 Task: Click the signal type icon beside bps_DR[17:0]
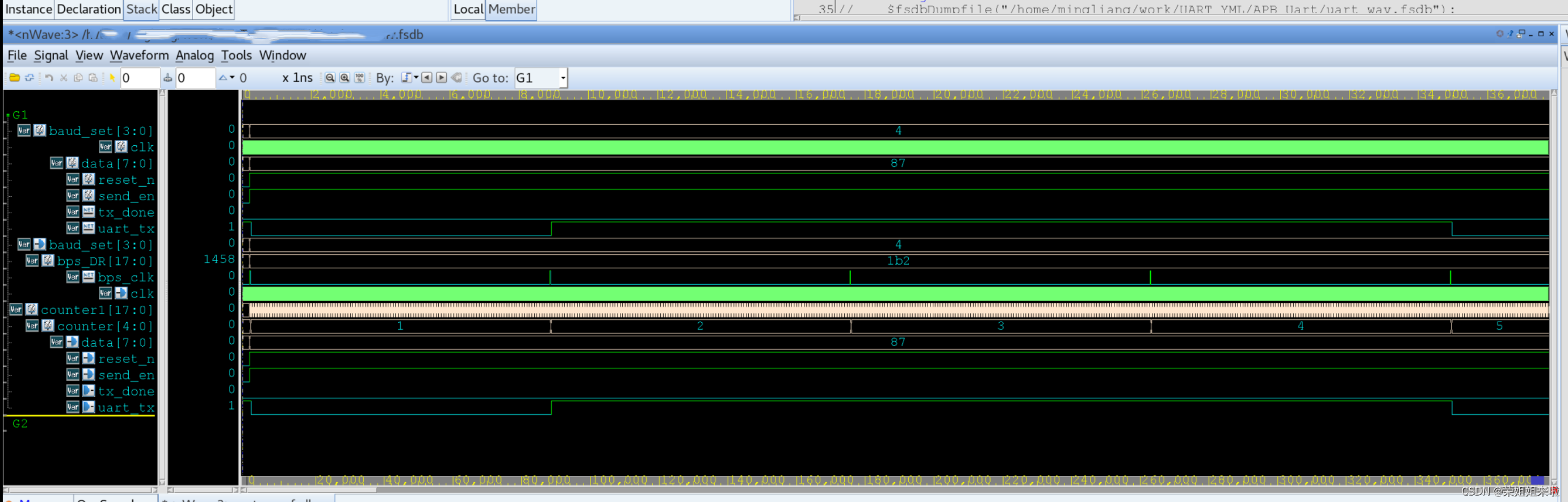[48, 260]
